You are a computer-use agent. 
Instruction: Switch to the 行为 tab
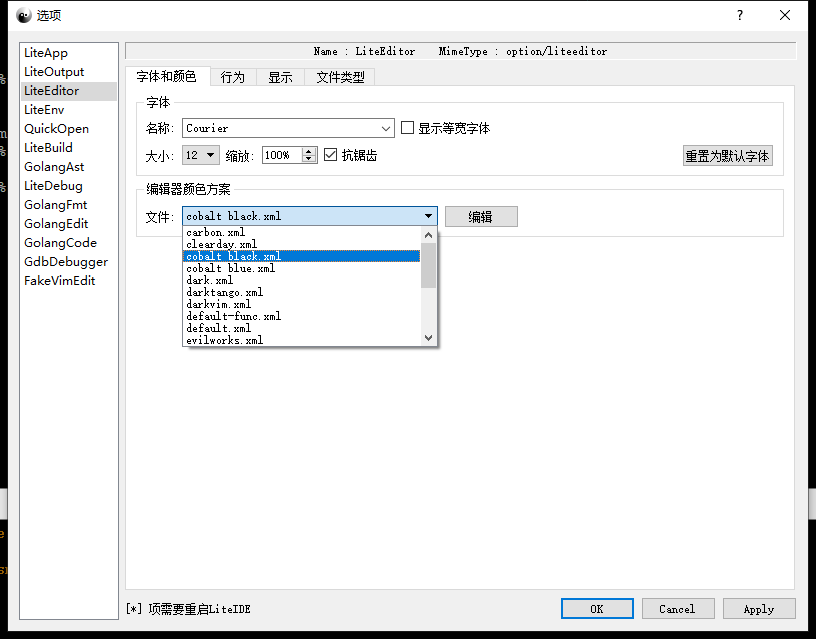(233, 77)
